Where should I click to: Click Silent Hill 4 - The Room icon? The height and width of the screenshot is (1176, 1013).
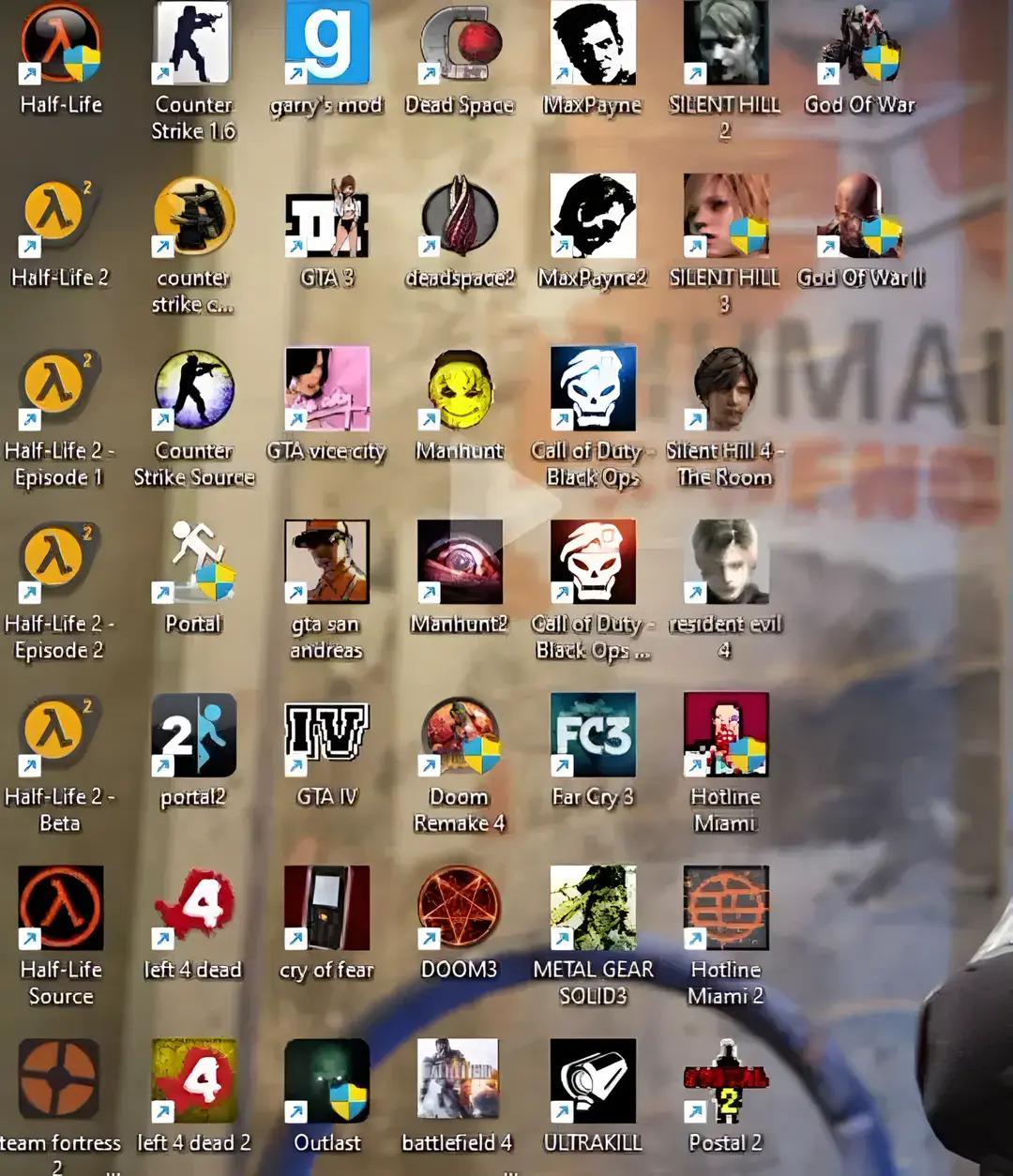(x=726, y=388)
